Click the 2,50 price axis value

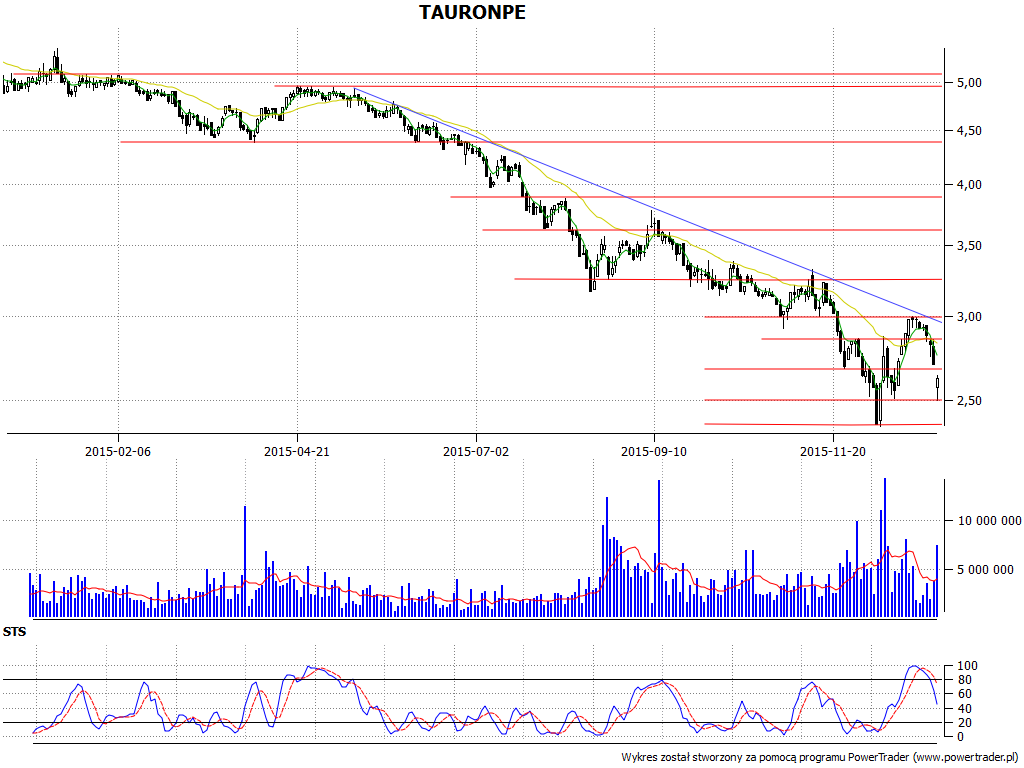tap(969, 400)
